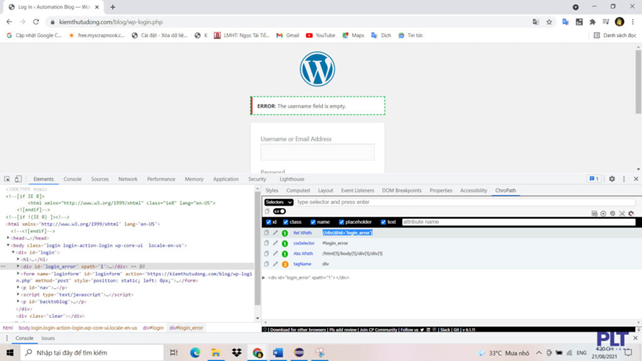
Task: Uncheck the class attribute checkbox
Action: [285, 222]
